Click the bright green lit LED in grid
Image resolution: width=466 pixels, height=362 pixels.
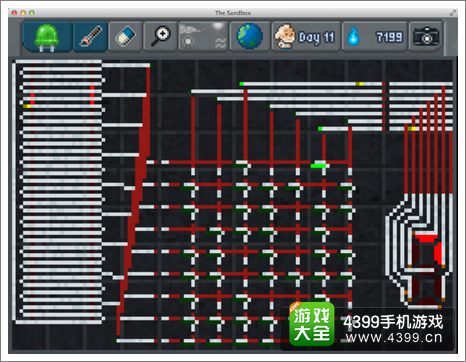pos(318,165)
